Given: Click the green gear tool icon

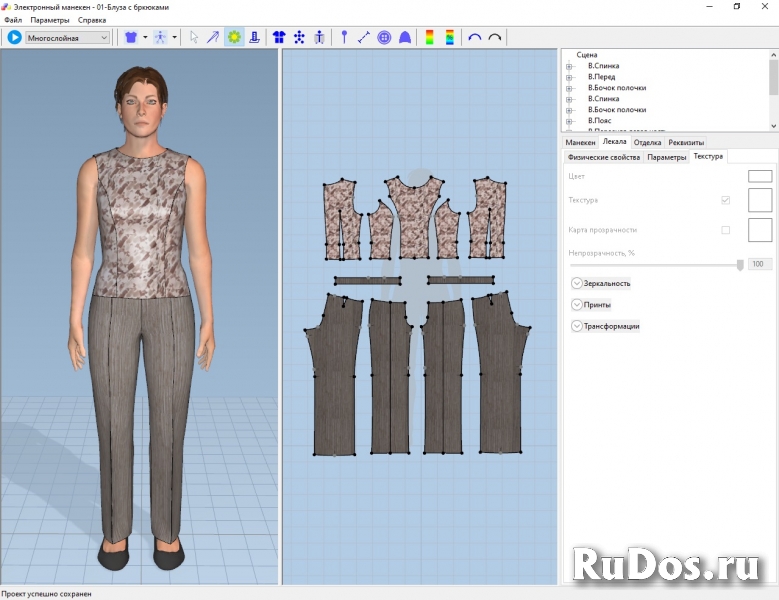Looking at the screenshot, I should (234, 37).
